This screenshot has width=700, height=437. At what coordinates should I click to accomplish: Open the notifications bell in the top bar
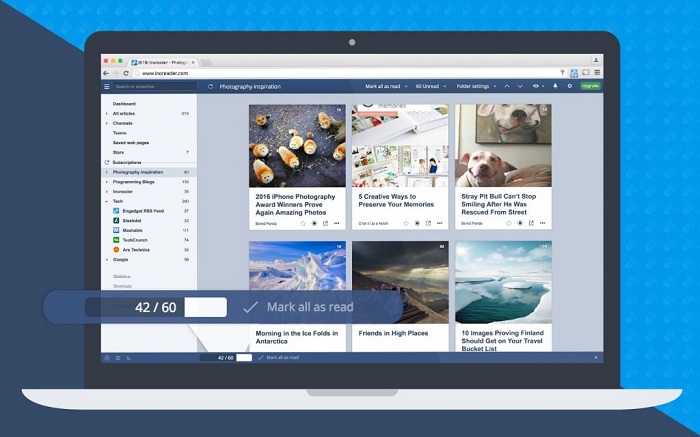pyautogui.click(x=555, y=87)
